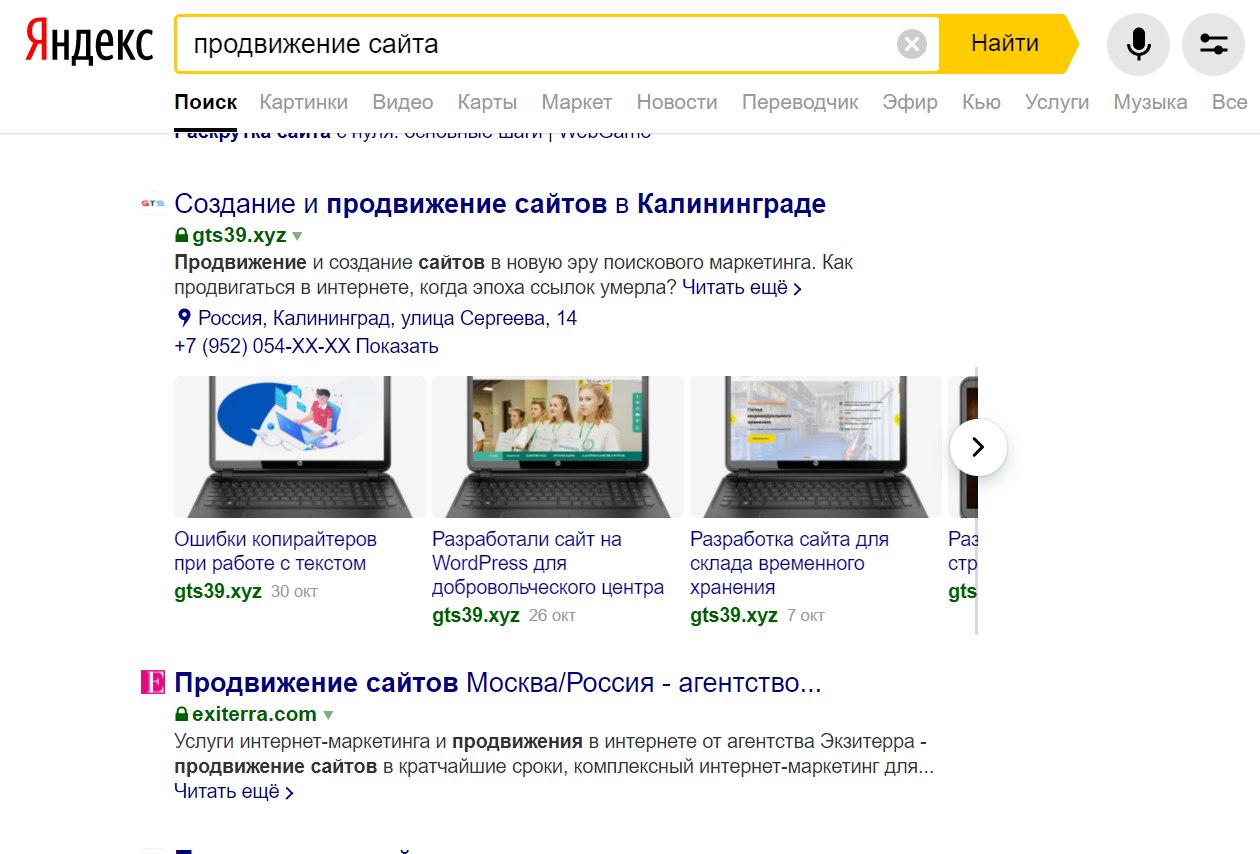The image size is (1260, 854).
Task: Click the map pin icon by the address
Action: 184,318
